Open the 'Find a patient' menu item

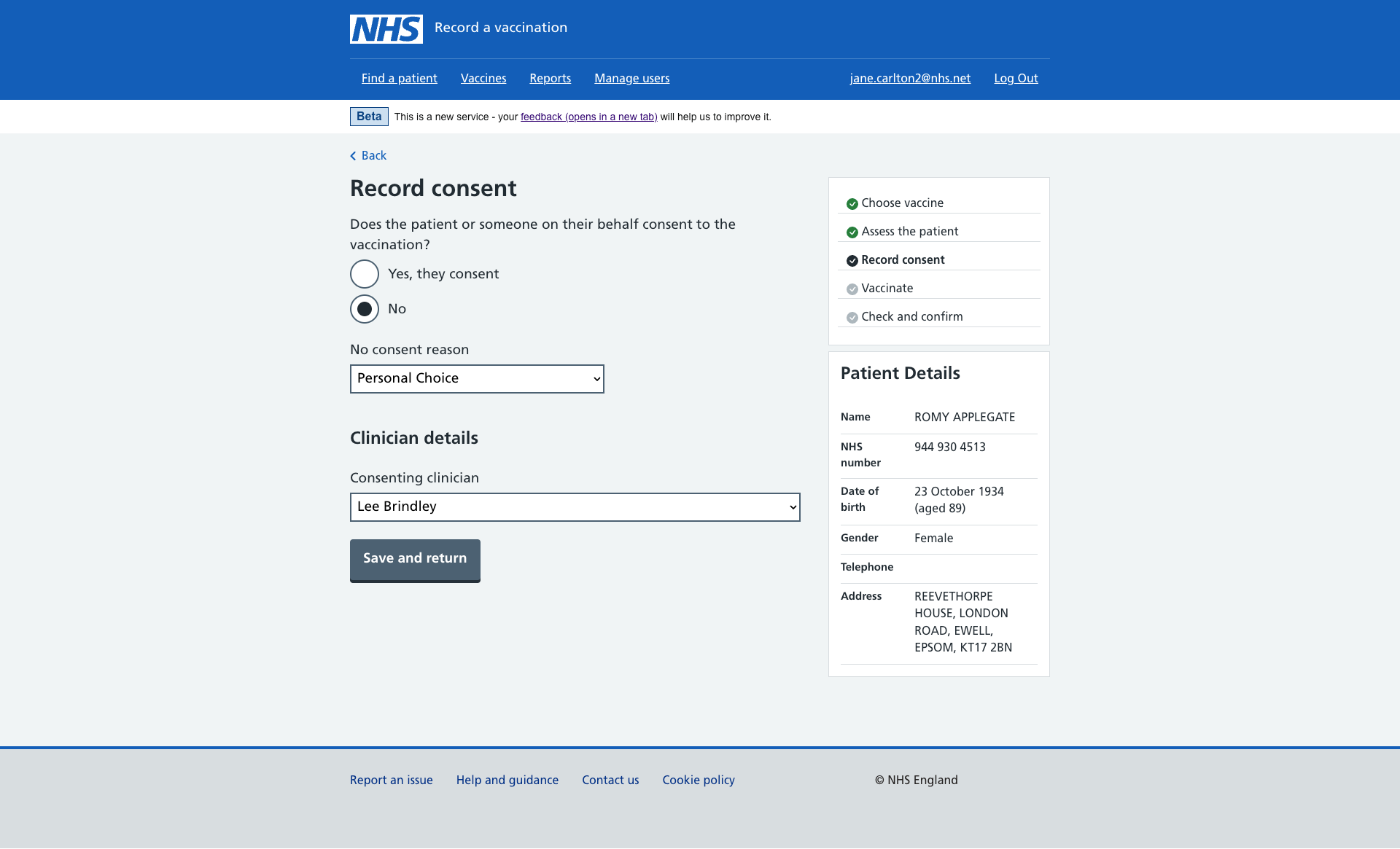(x=398, y=78)
